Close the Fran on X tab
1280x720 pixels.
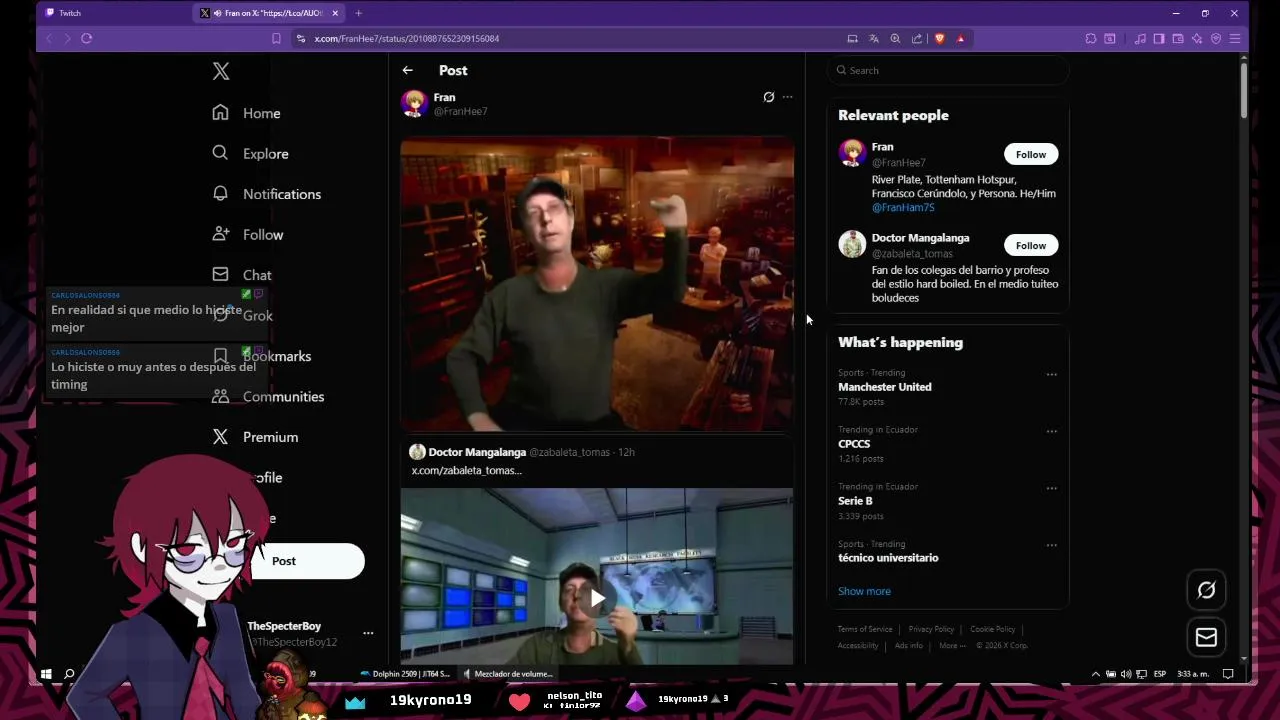[x=335, y=13]
